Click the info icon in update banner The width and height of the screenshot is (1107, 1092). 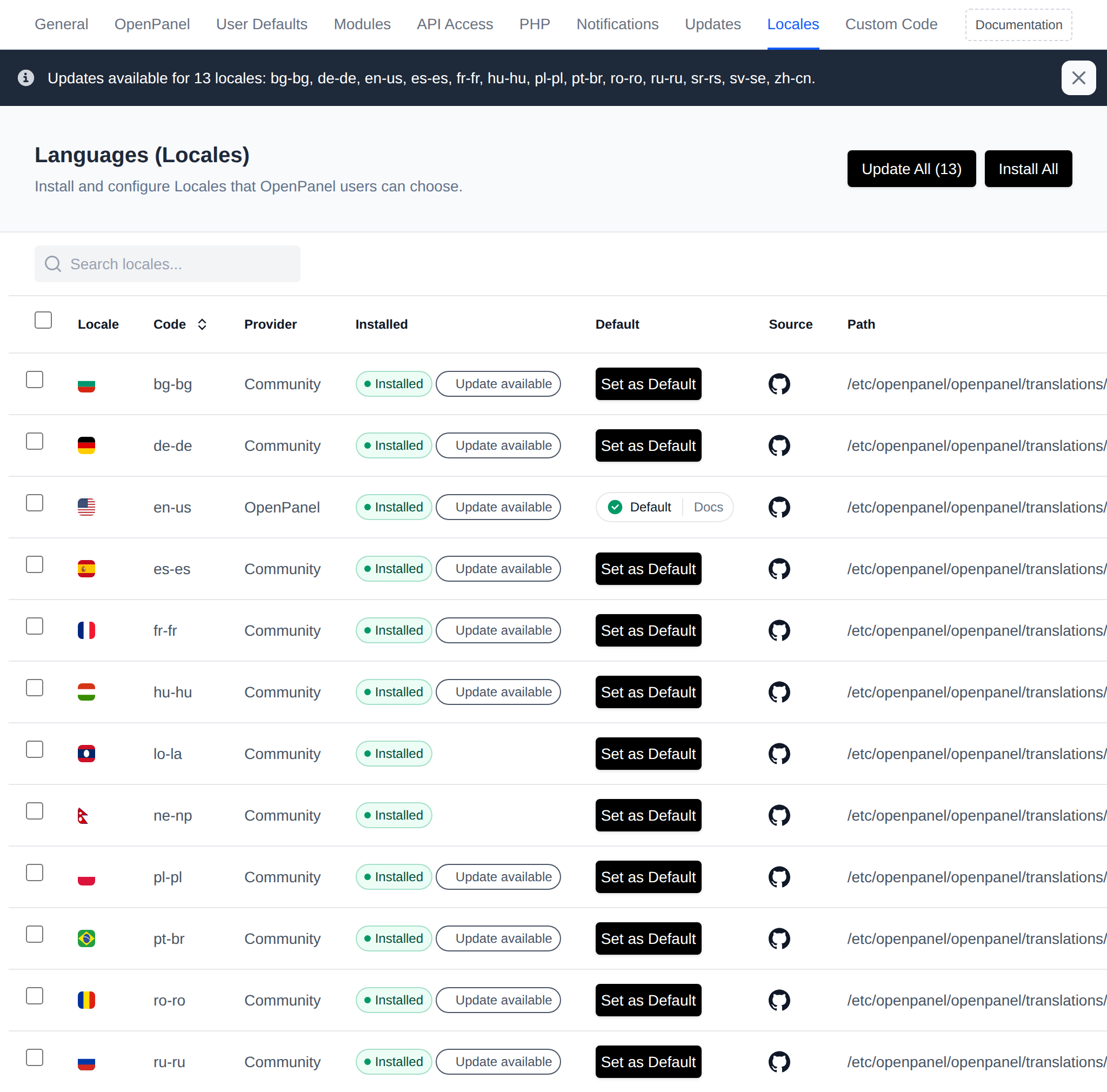(x=26, y=77)
